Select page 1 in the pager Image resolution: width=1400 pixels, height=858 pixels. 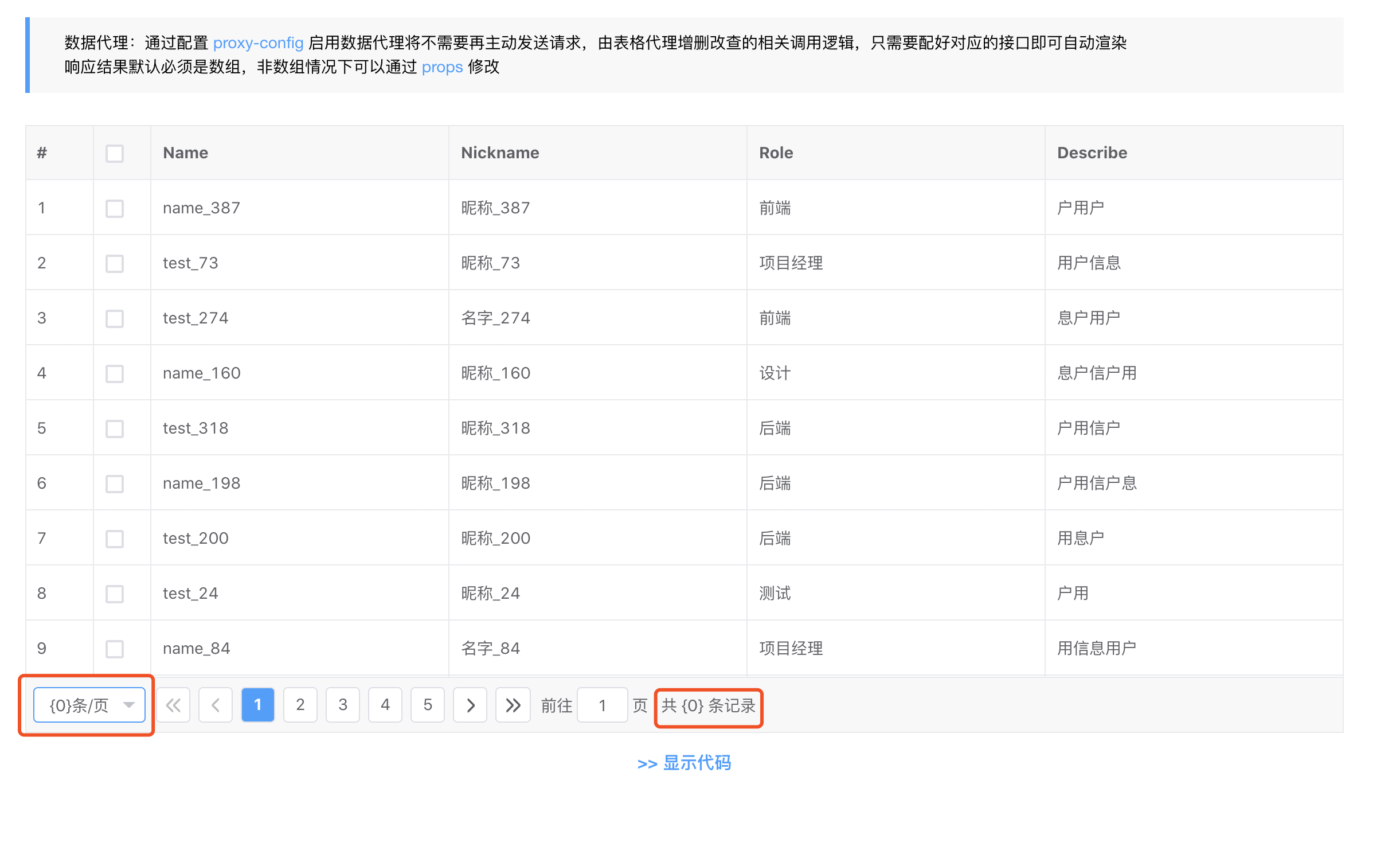(258, 705)
